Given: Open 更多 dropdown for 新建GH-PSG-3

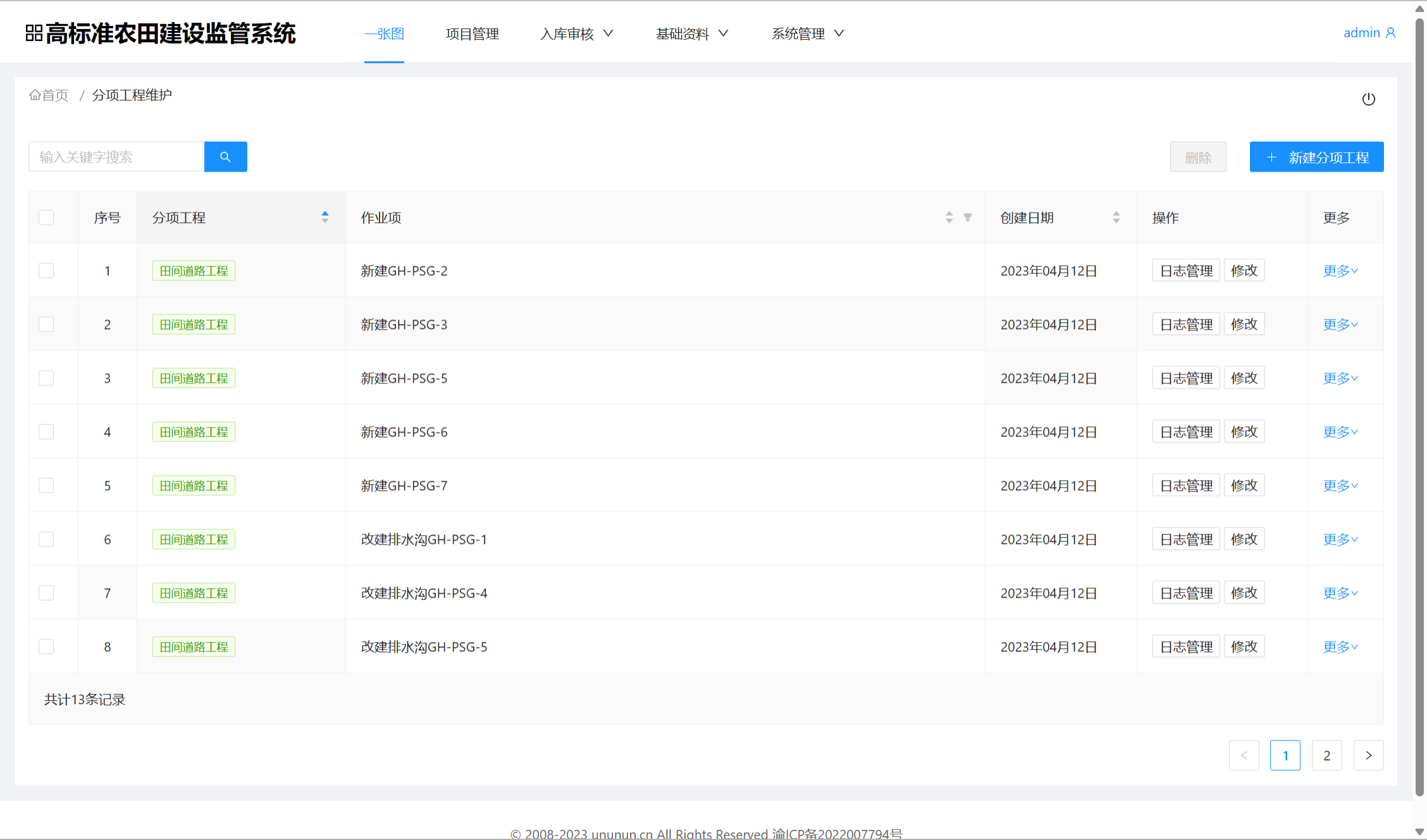Looking at the screenshot, I should tap(1340, 324).
